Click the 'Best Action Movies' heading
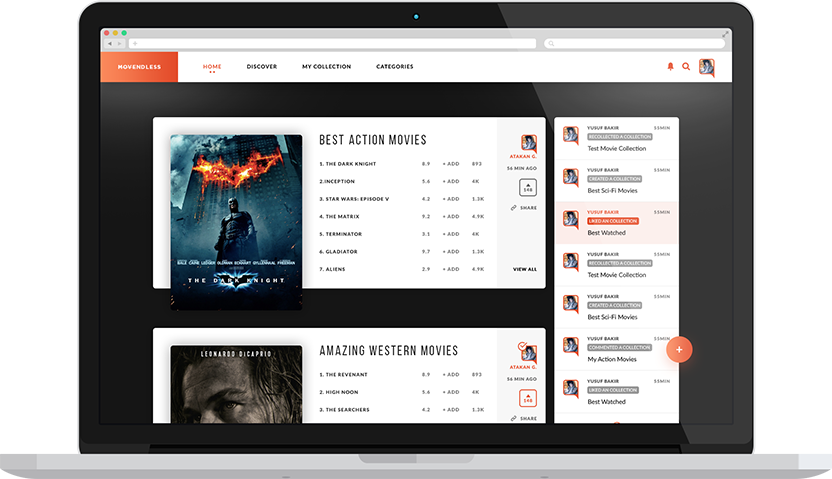Image resolution: width=832 pixels, height=479 pixels. click(x=373, y=140)
